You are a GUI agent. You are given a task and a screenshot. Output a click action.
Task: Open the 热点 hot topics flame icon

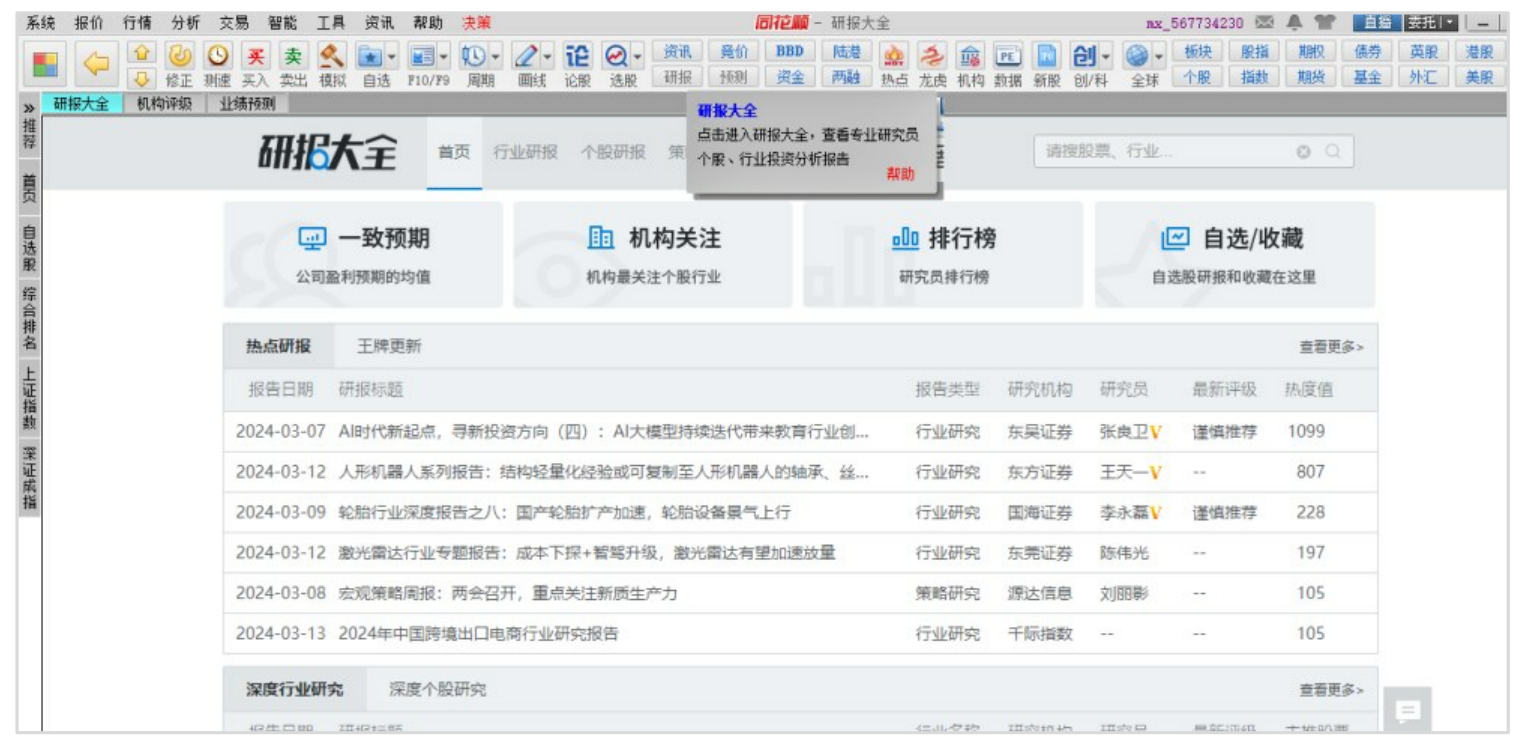click(x=894, y=56)
